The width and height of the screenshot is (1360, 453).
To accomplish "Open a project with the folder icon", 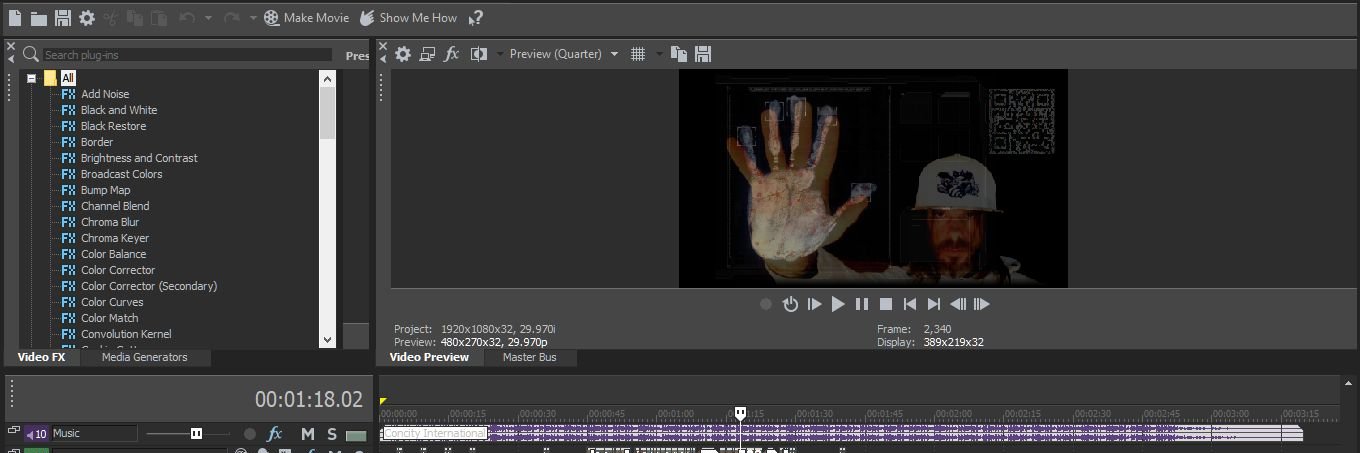I will click(39, 18).
